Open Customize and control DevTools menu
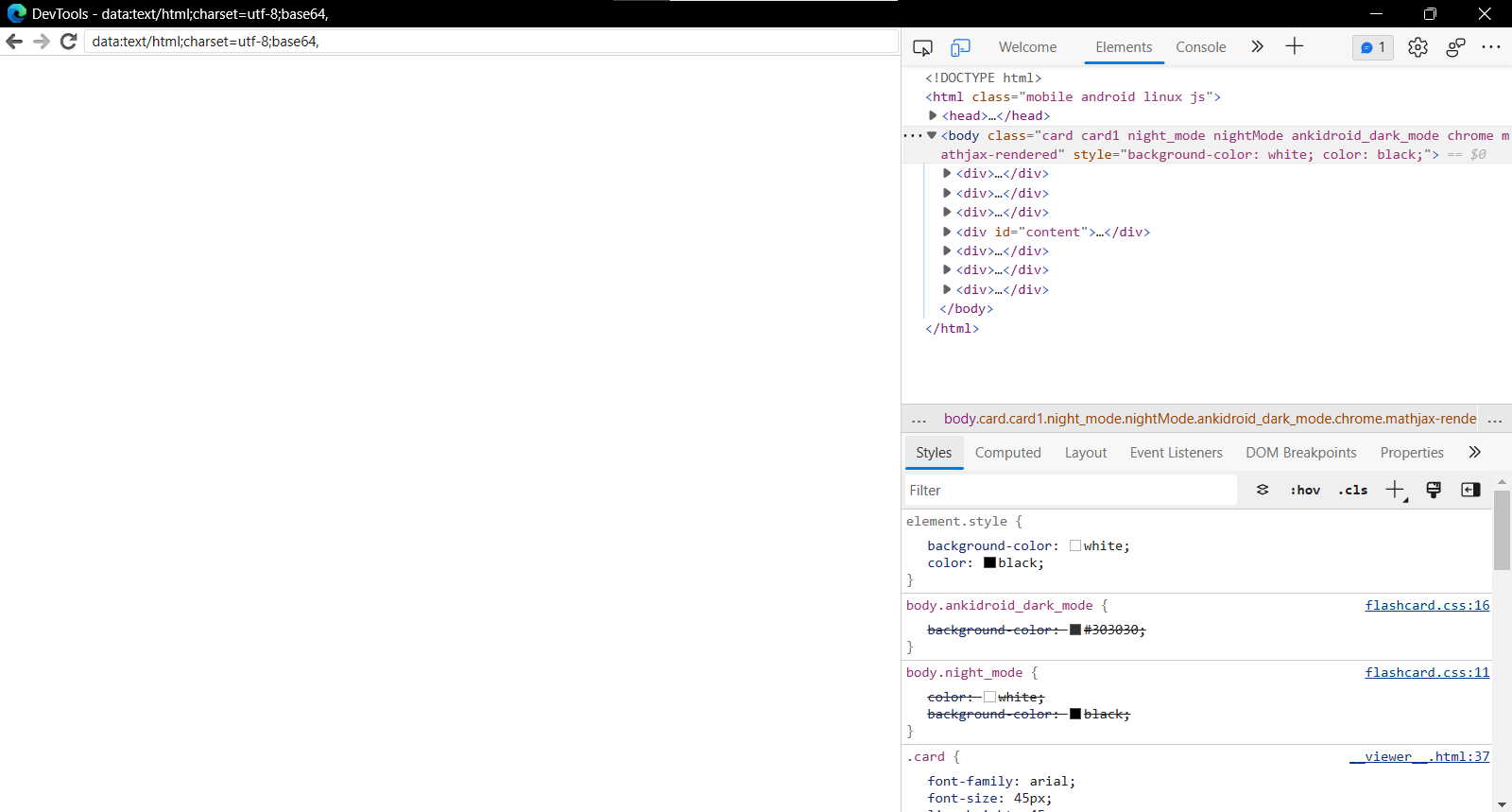 (1491, 47)
